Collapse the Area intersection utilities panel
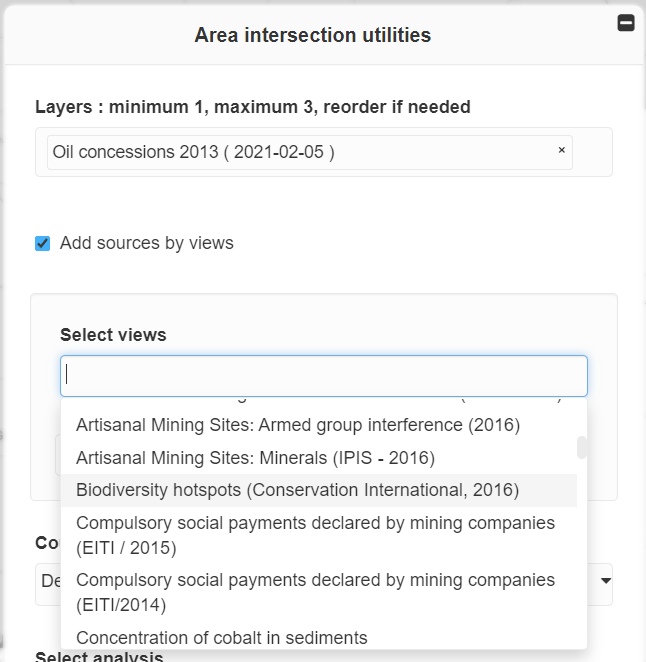646x662 pixels. click(x=626, y=23)
